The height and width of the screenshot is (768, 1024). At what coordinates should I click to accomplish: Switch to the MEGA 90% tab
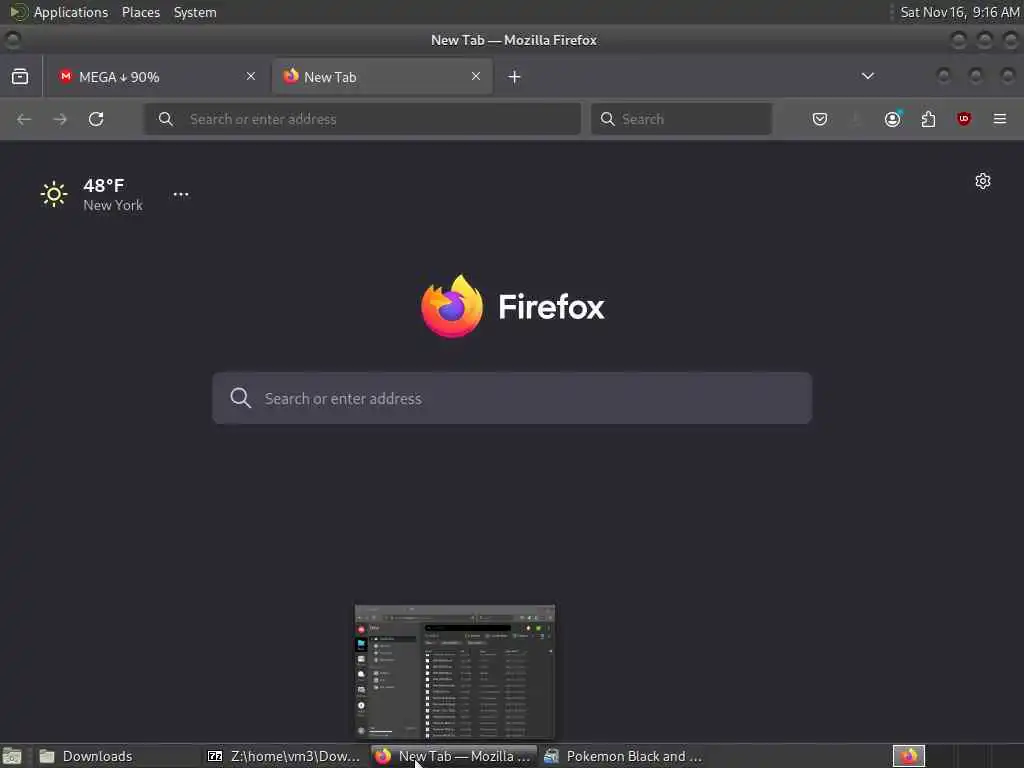tap(157, 76)
